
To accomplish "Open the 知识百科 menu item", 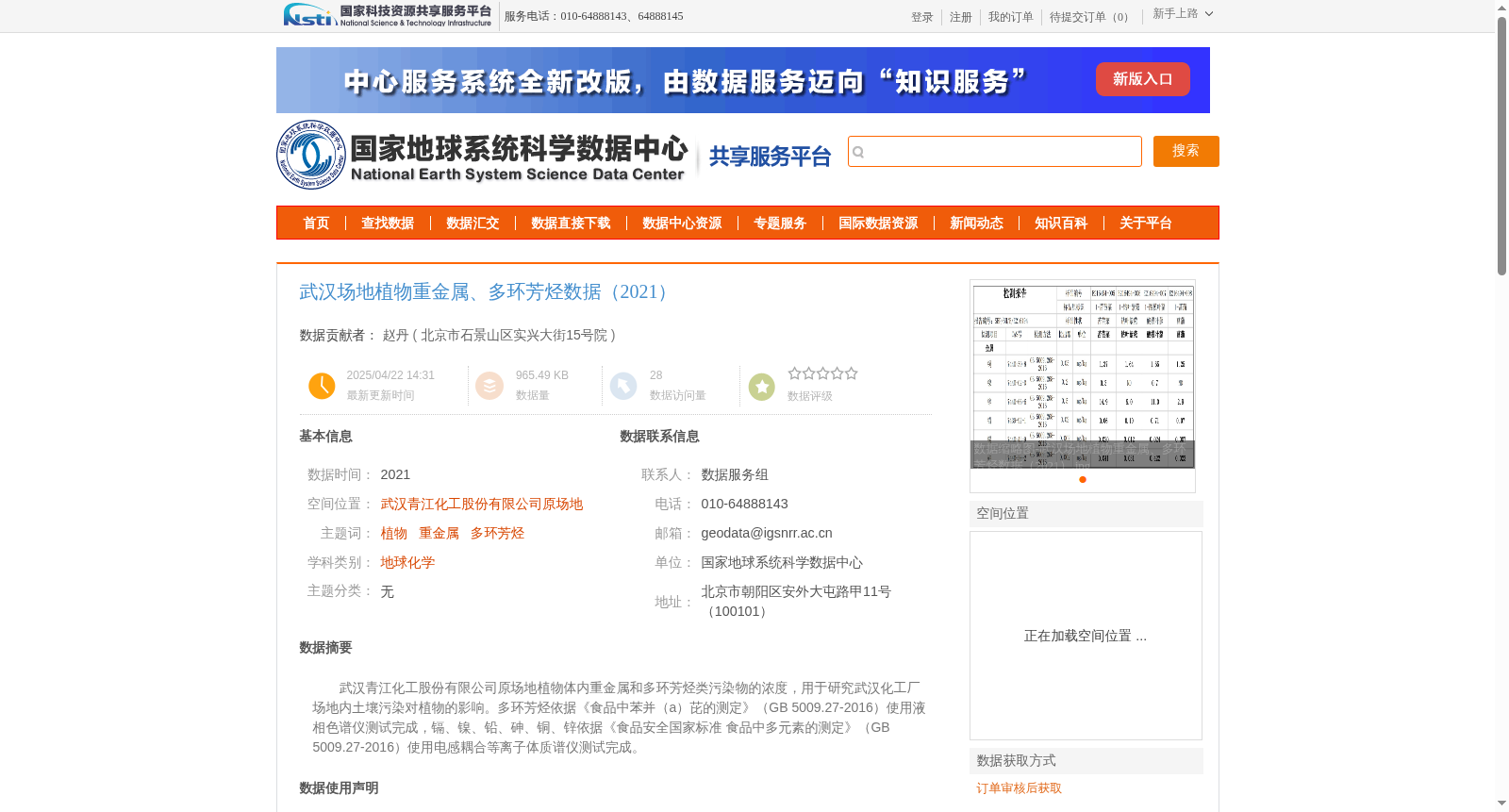I will pos(1061,224).
